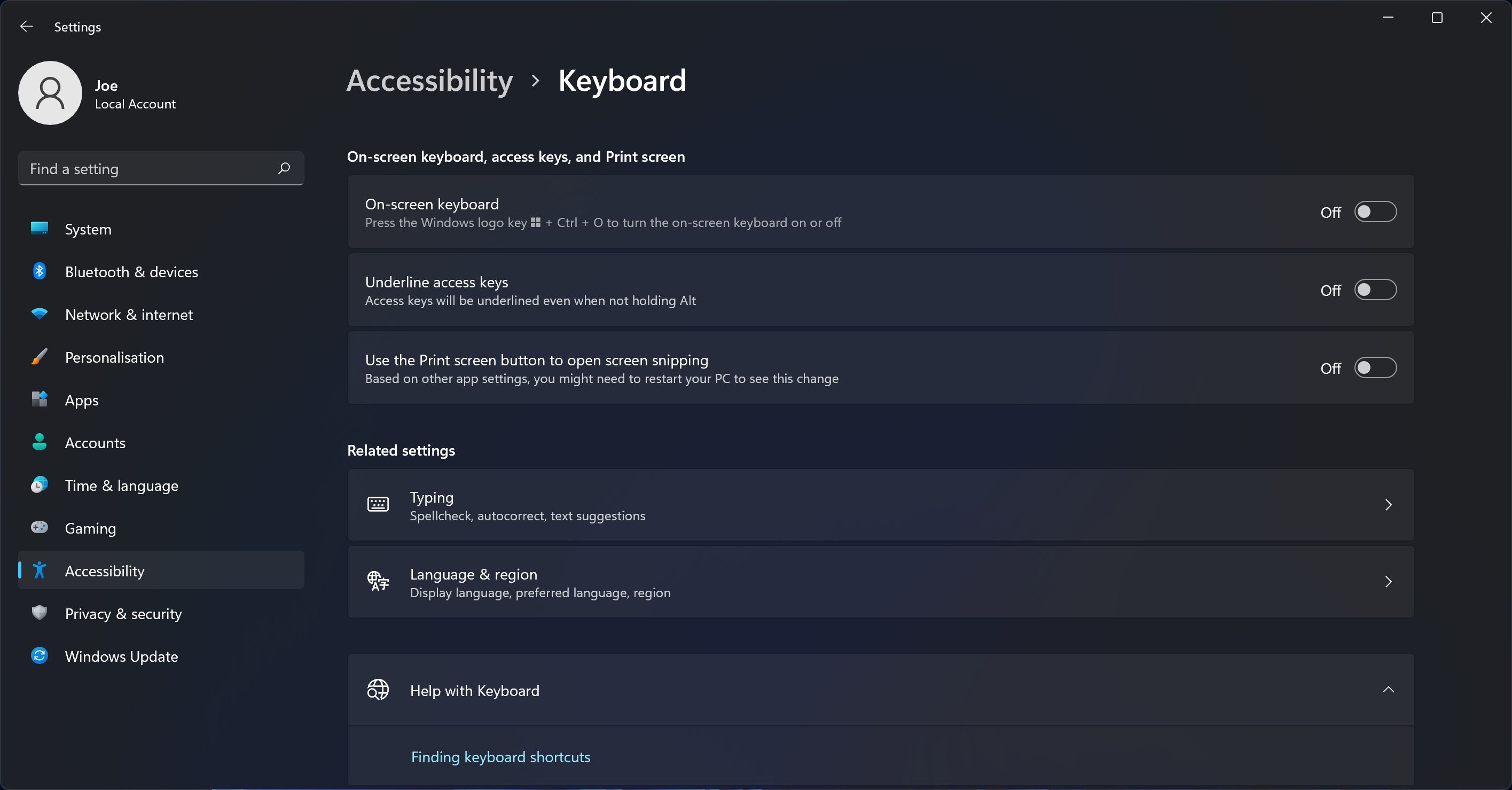Turn on Print screen button snipping

(x=1376, y=367)
